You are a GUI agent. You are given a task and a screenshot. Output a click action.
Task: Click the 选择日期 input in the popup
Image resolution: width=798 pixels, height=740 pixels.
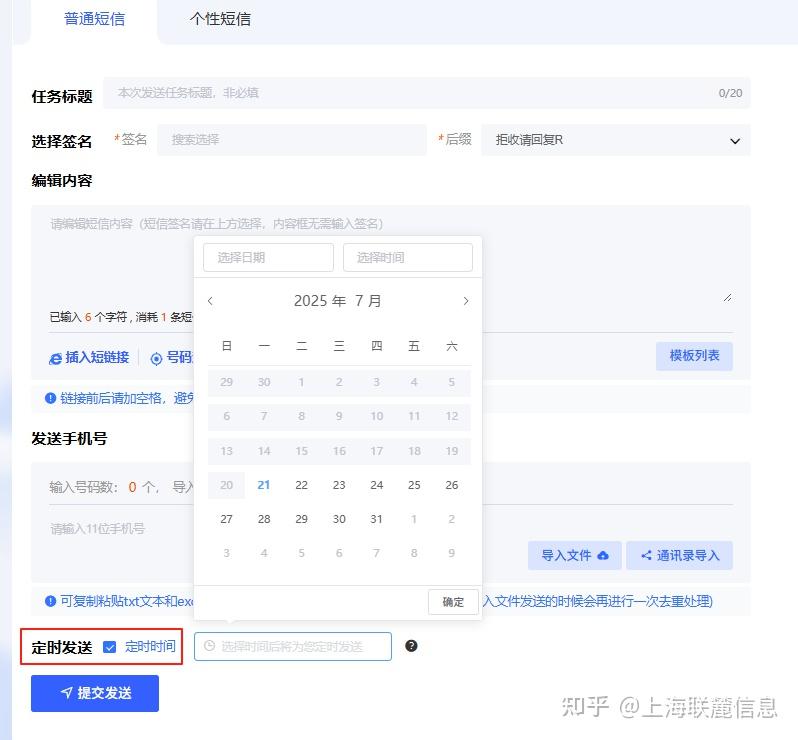pyautogui.click(x=268, y=258)
